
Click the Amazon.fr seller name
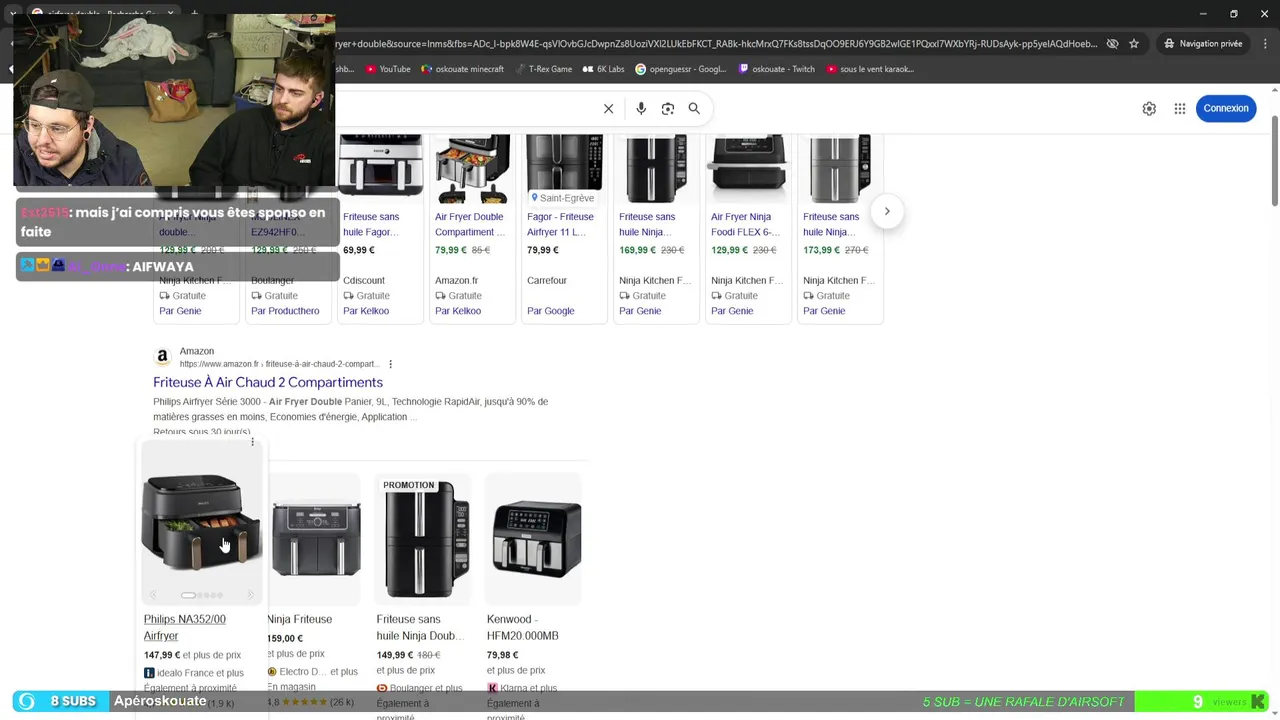click(x=457, y=281)
